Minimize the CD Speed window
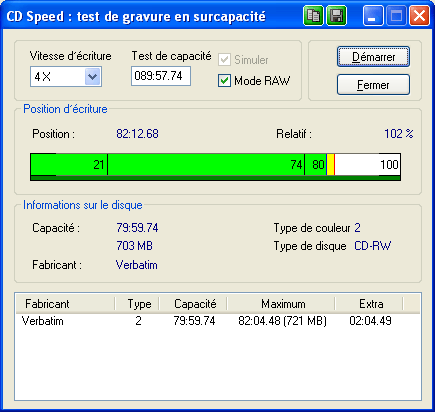435x412 pixels. [x=373, y=15]
